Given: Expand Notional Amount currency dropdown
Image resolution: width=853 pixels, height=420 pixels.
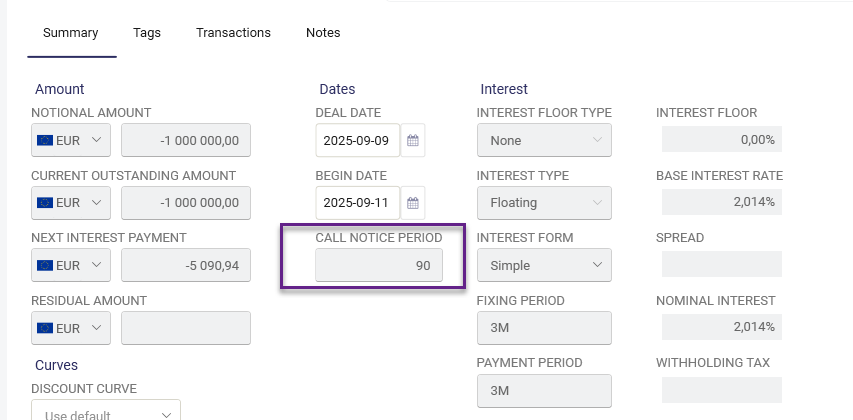Looking at the screenshot, I should tap(71, 141).
